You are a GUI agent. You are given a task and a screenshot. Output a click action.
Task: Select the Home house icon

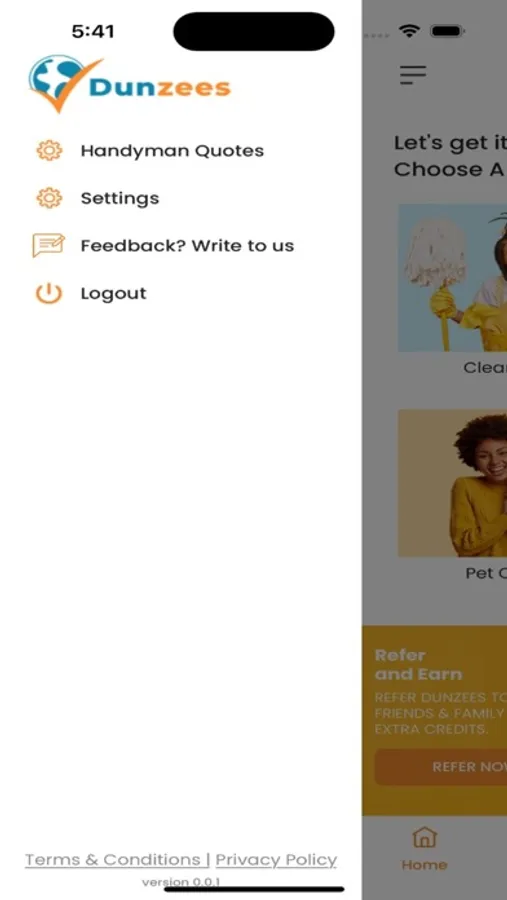click(424, 837)
